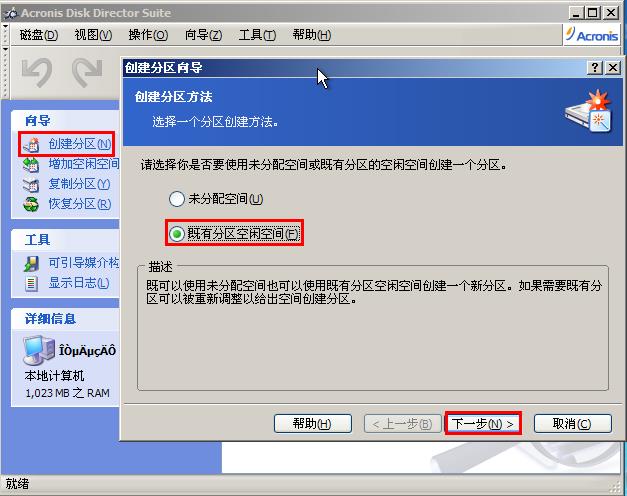
Task: Click the 显示日志 log icon
Action: pyautogui.click(x=31, y=284)
